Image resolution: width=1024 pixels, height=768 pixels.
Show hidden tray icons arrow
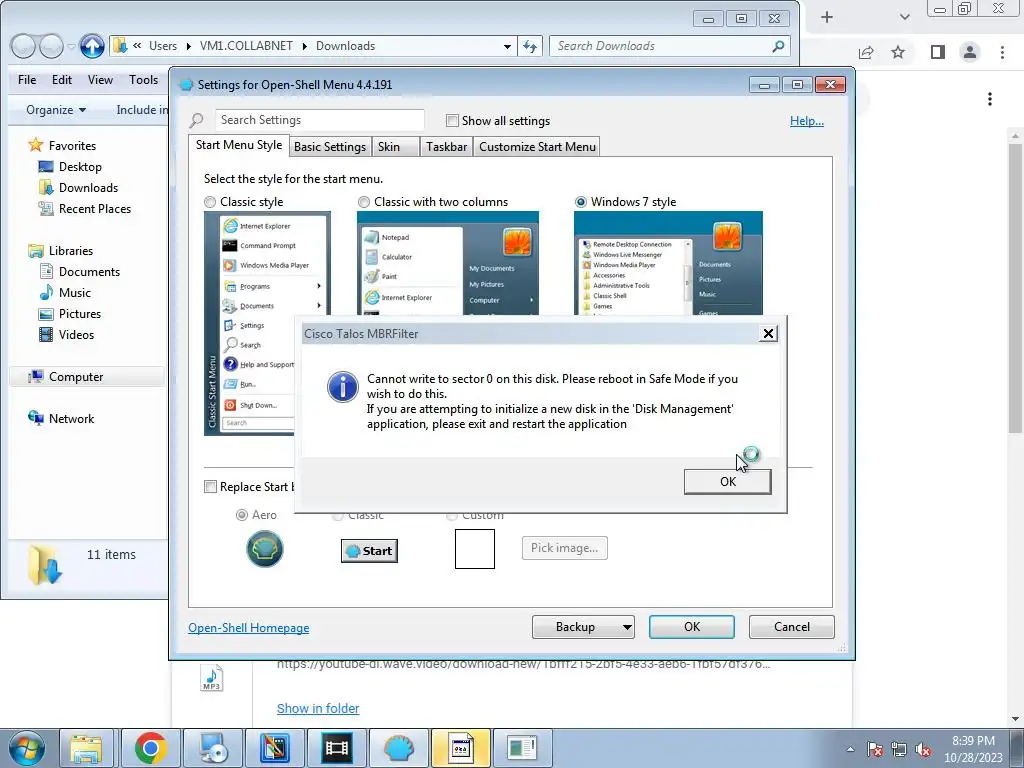click(x=850, y=749)
